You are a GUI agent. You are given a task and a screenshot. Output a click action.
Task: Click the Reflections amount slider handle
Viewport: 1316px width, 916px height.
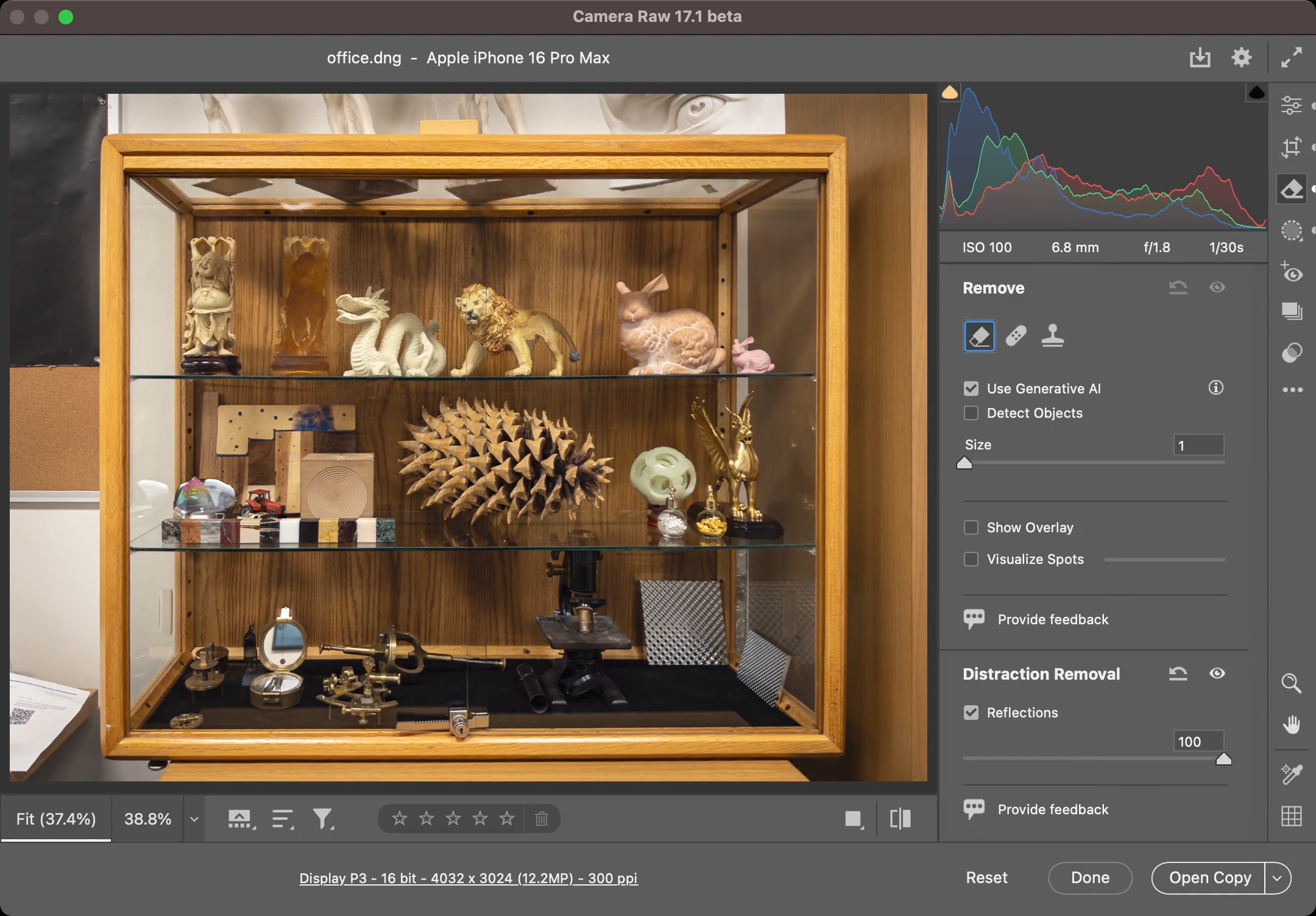[1223, 759]
